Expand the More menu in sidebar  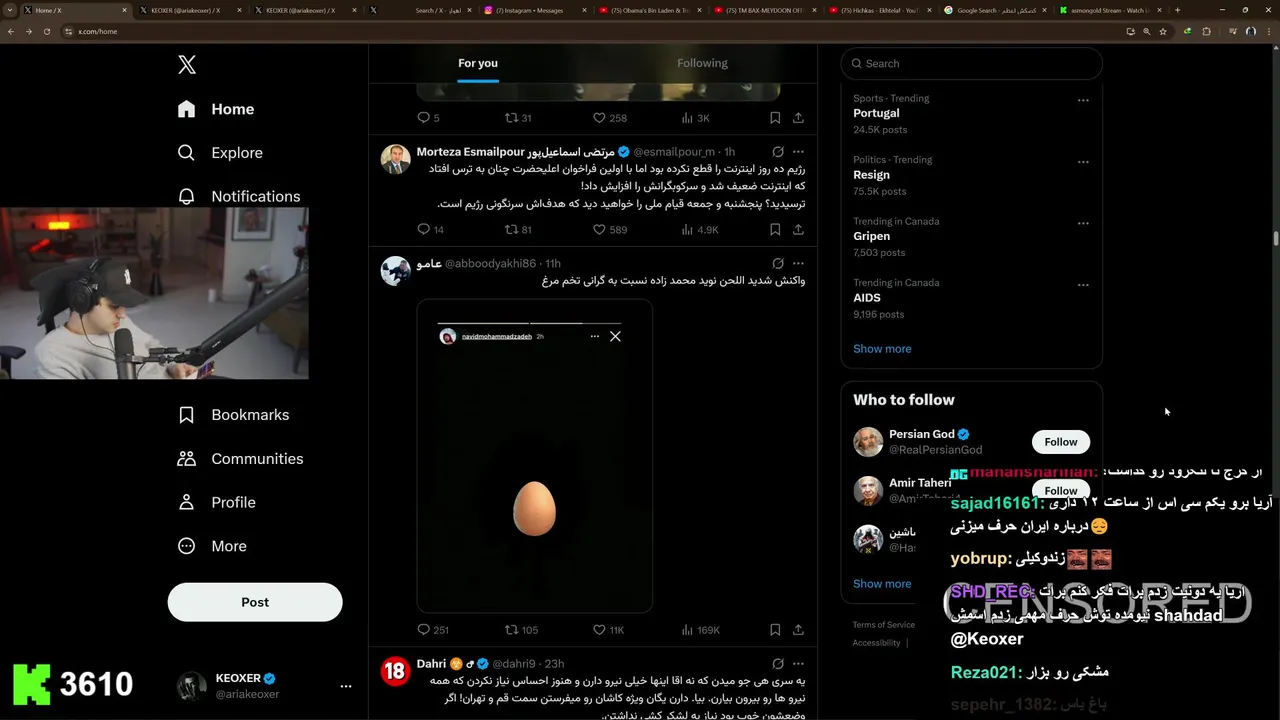211,547
